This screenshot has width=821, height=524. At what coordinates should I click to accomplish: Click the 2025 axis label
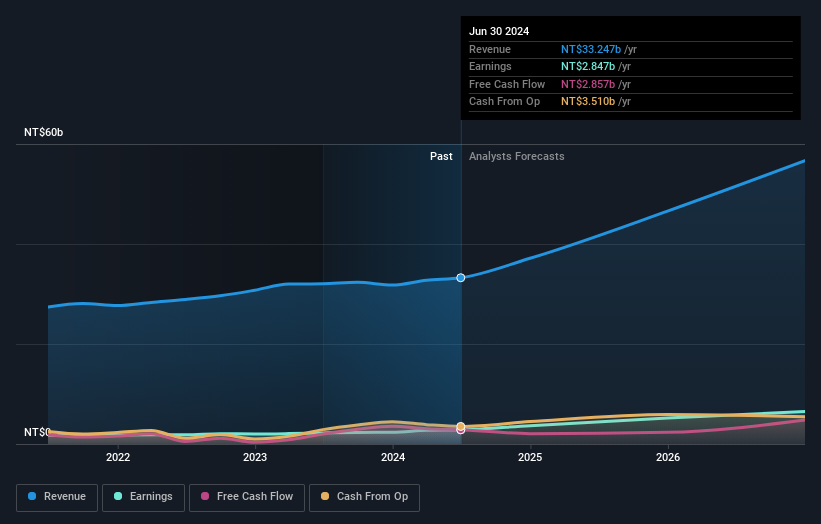530,458
